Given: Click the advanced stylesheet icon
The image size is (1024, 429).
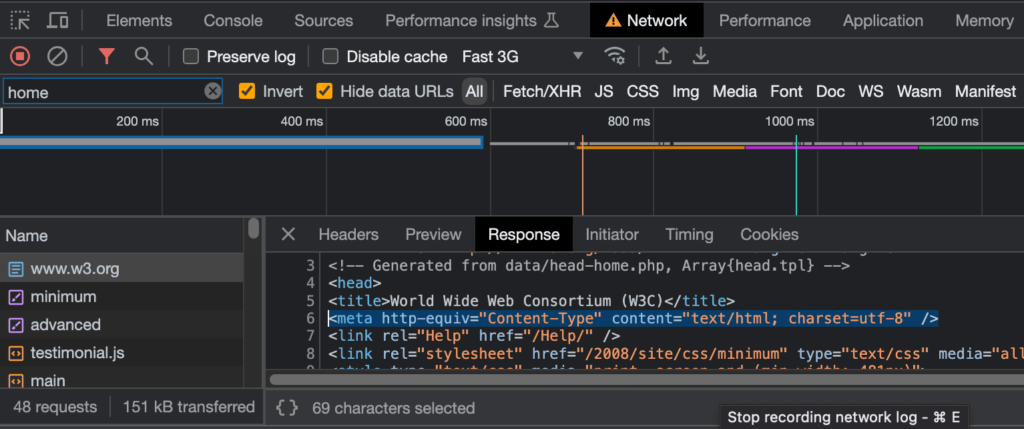Looking at the screenshot, I should pyautogui.click(x=16, y=325).
